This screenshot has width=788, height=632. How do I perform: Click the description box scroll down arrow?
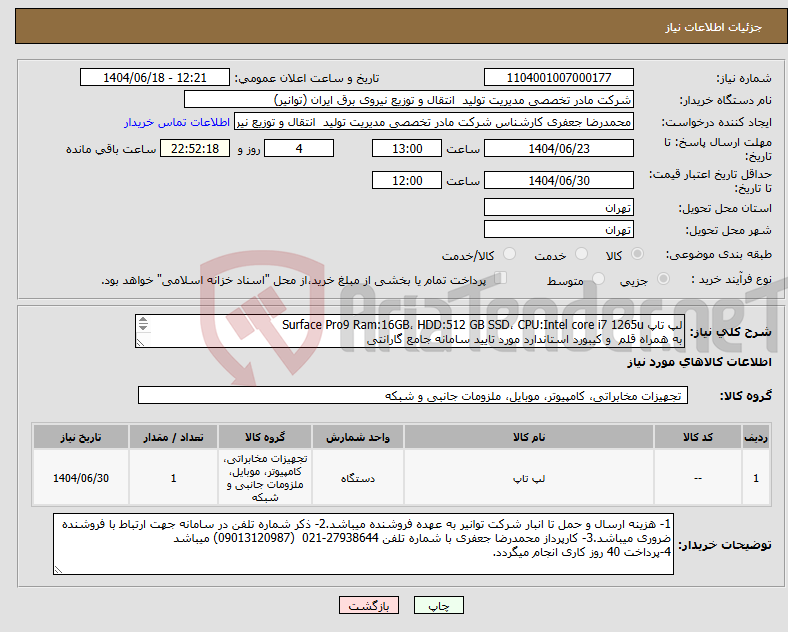(143, 328)
